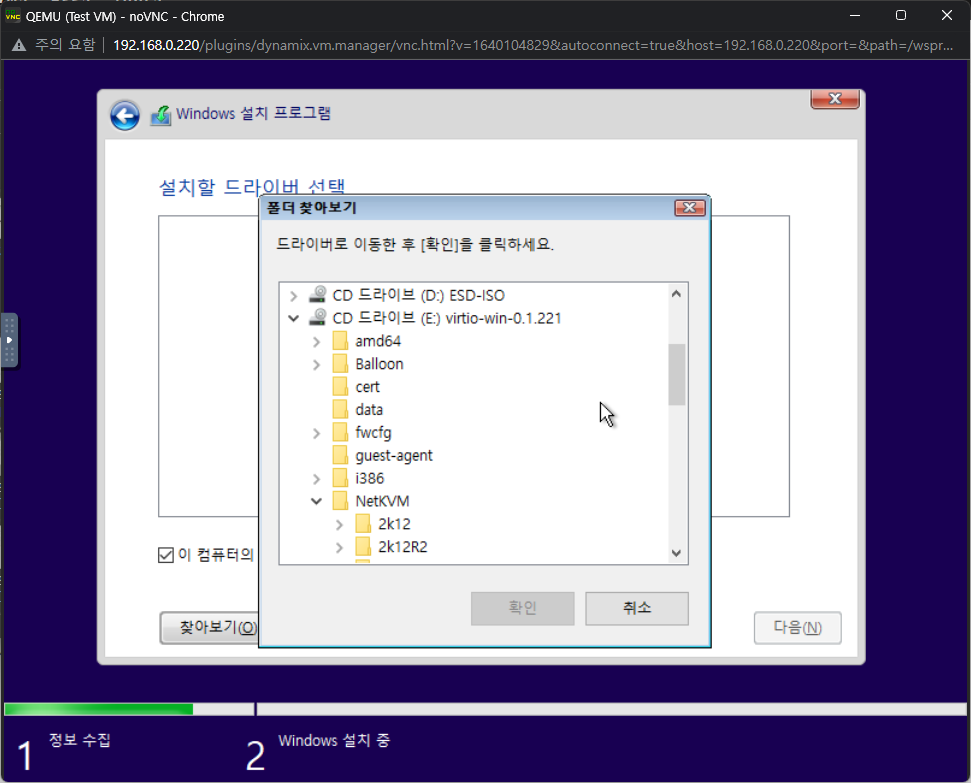Image resolution: width=971 pixels, height=783 pixels.
Task: Select the 'amd64' folder name
Action: (x=378, y=341)
